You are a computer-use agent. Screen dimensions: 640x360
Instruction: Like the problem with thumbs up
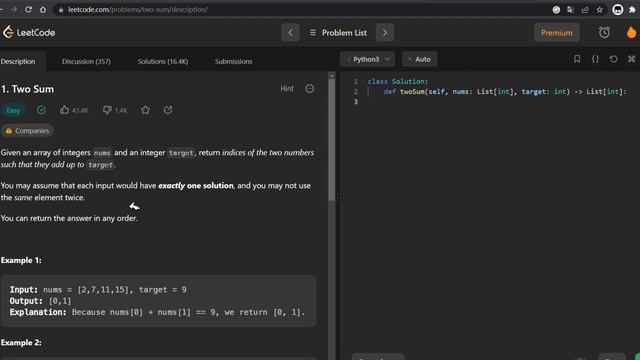pos(74,110)
